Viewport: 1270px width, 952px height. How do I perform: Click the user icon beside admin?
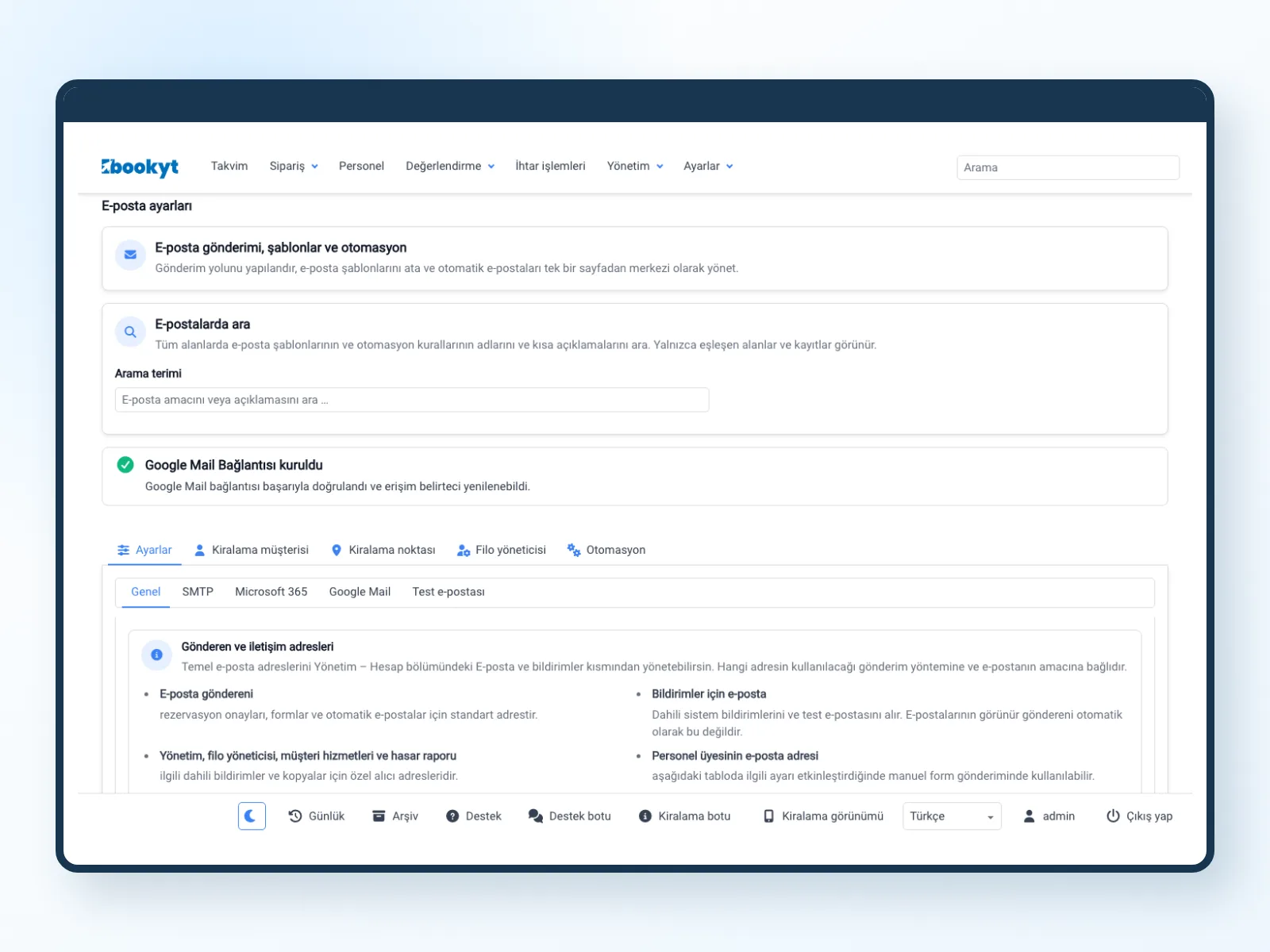(1029, 816)
